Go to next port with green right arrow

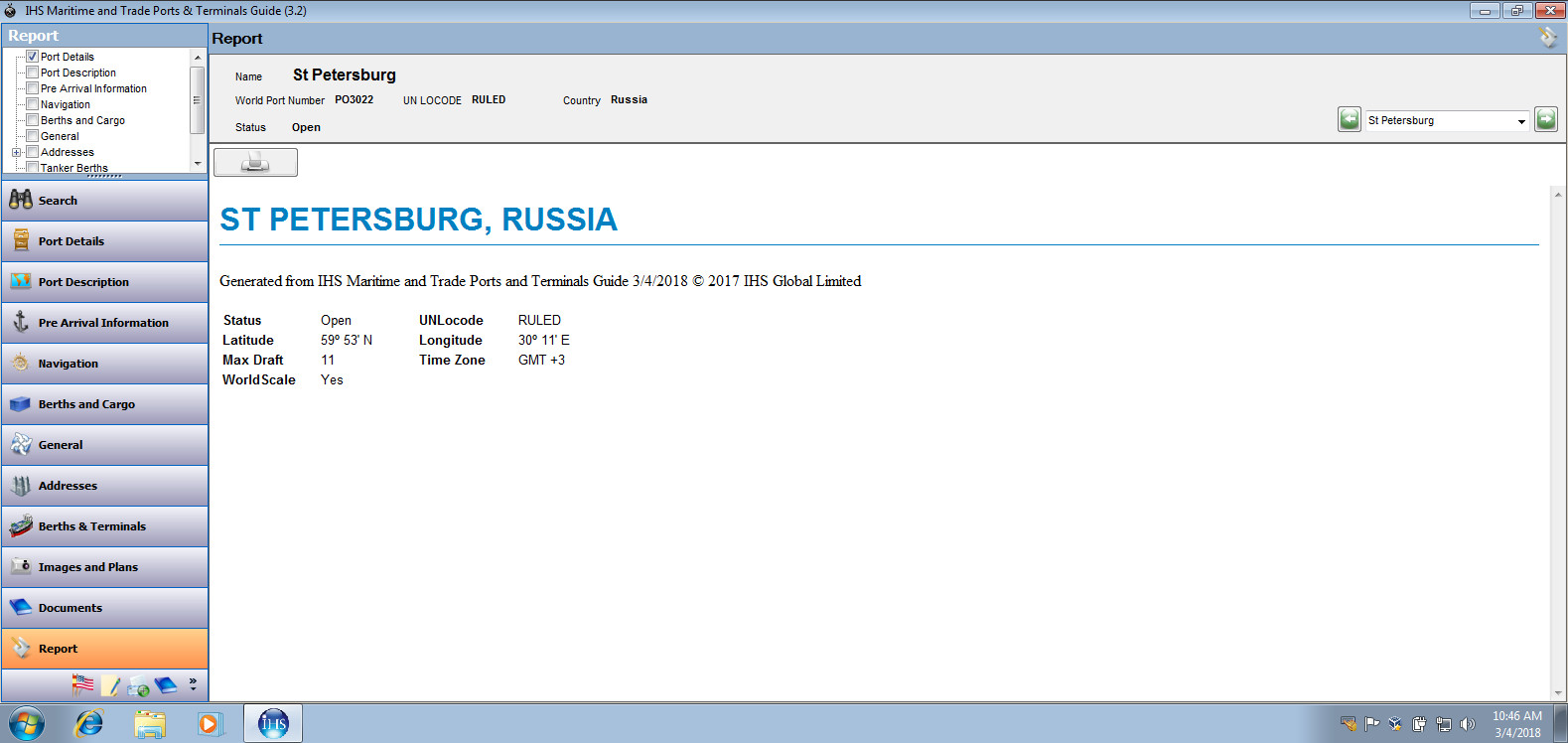coord(1545,120)
